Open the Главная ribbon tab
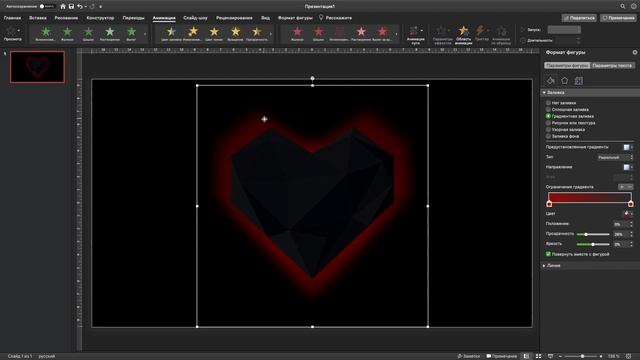Screen dimensions: 640x360 click(12, 18)
